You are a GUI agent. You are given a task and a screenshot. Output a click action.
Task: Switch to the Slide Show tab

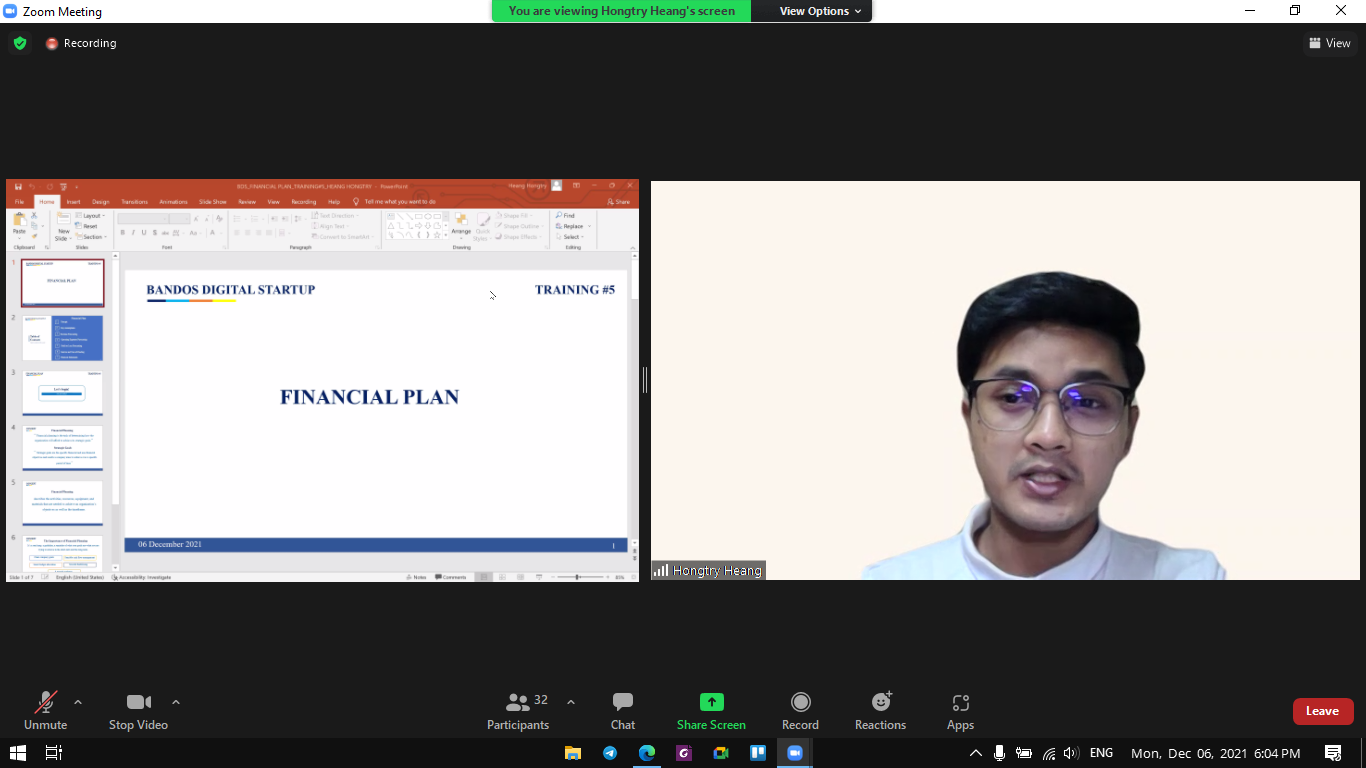pyautogui.click(x=212, y=201)
